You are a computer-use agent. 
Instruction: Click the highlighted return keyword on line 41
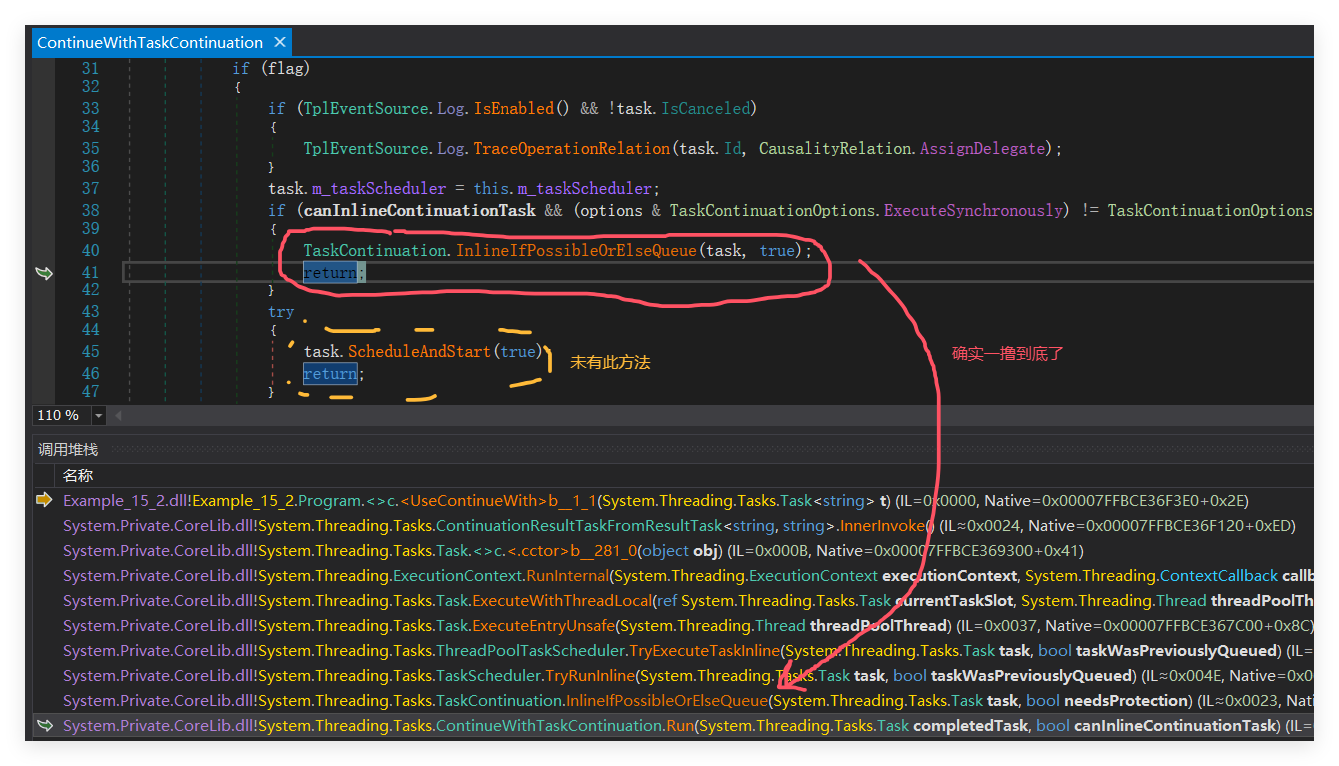[x=330, y=273]
